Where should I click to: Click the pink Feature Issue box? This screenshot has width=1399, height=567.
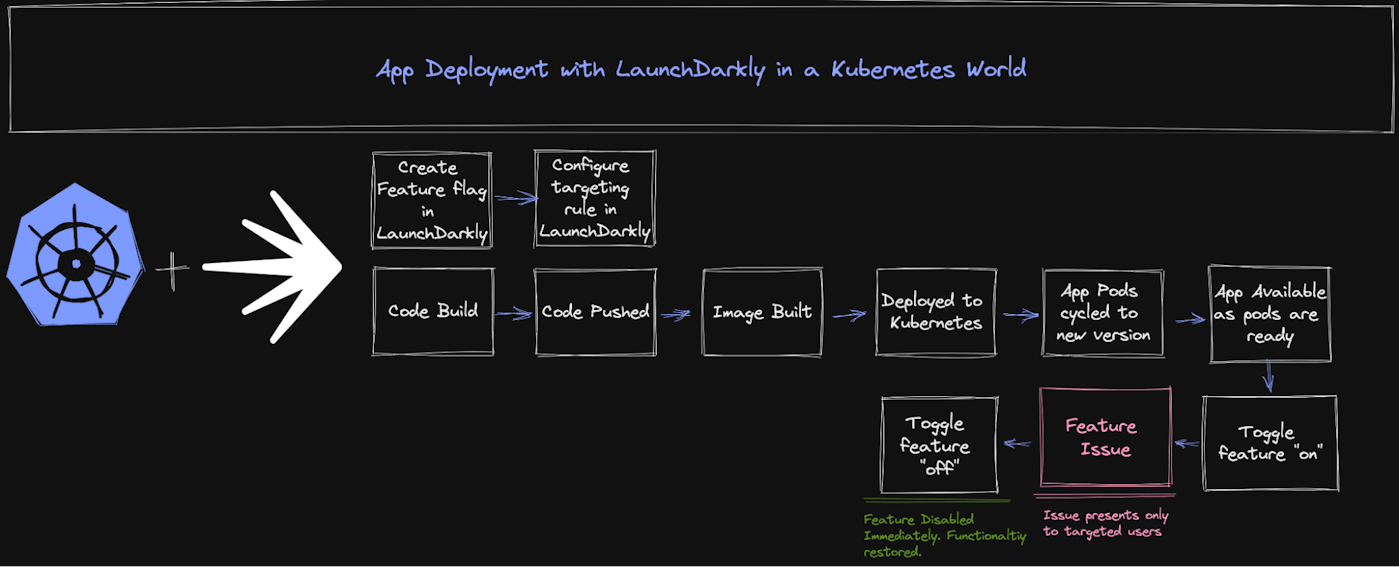pos(1105,438)
